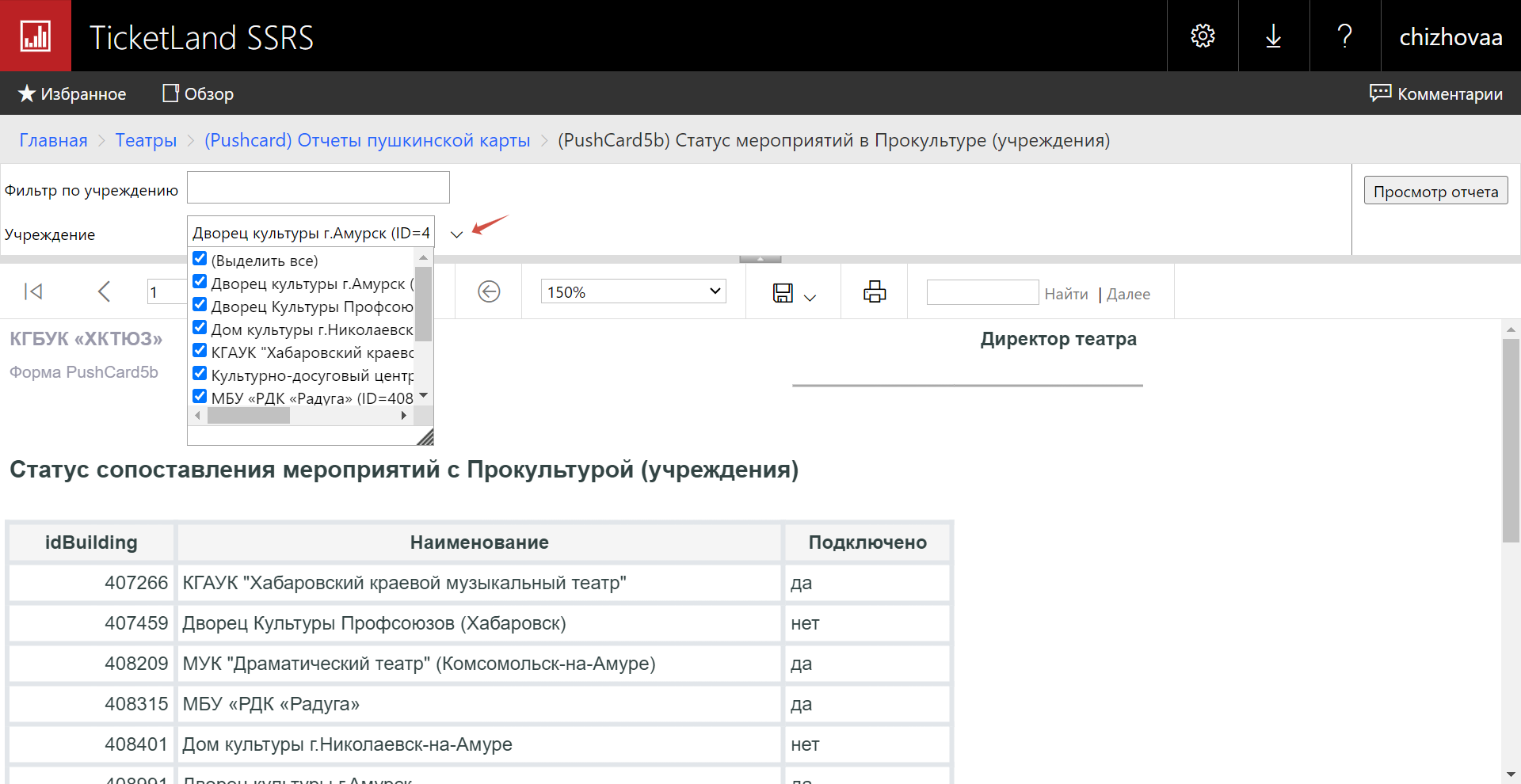Click the dropdown list vertical scrollbar thumb
Screen dimensions: 1521x784
tap(424, 304)
